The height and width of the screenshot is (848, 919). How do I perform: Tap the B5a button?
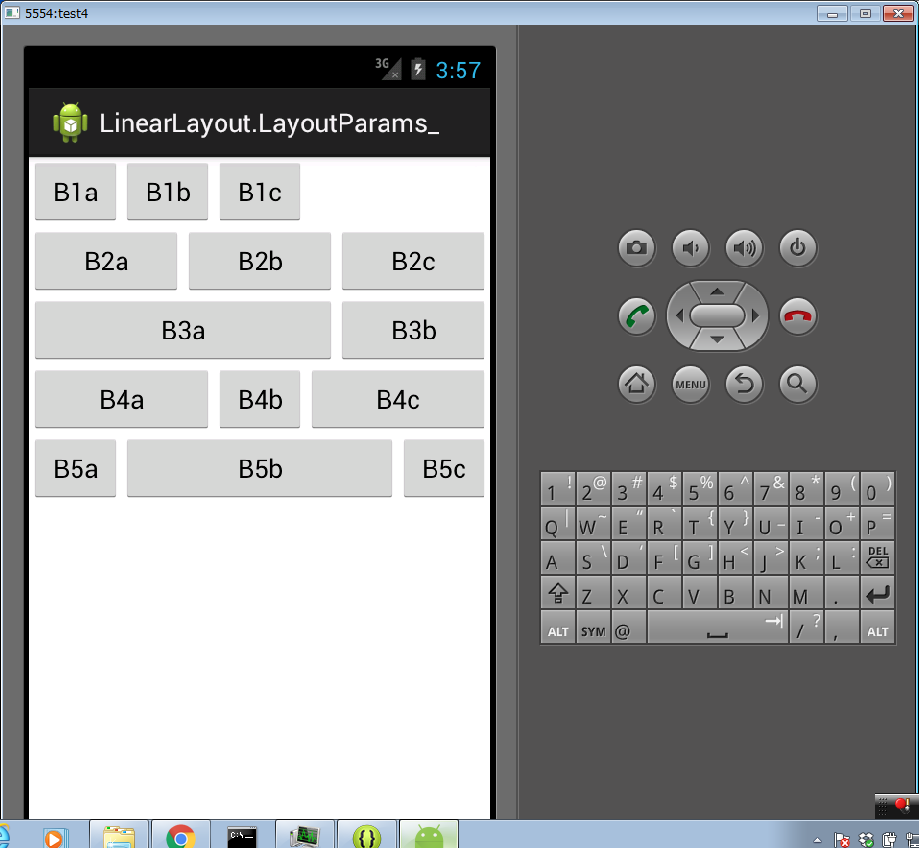pyautogui.click(x=75, y=468)
